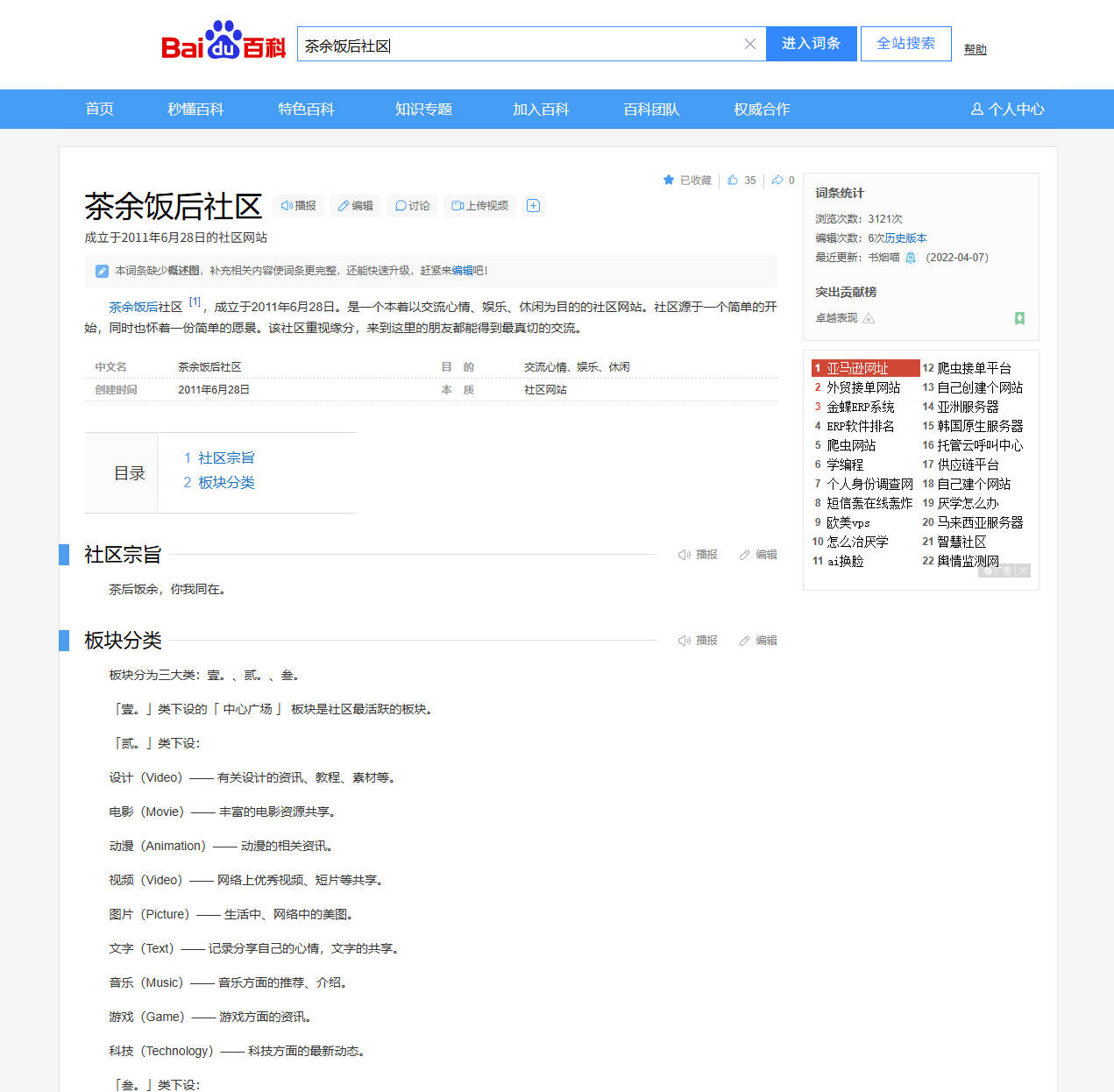The image size is (1114, 1092).
Task: Click the ai换脸 ad link
Action: click(x=845, y=561)
